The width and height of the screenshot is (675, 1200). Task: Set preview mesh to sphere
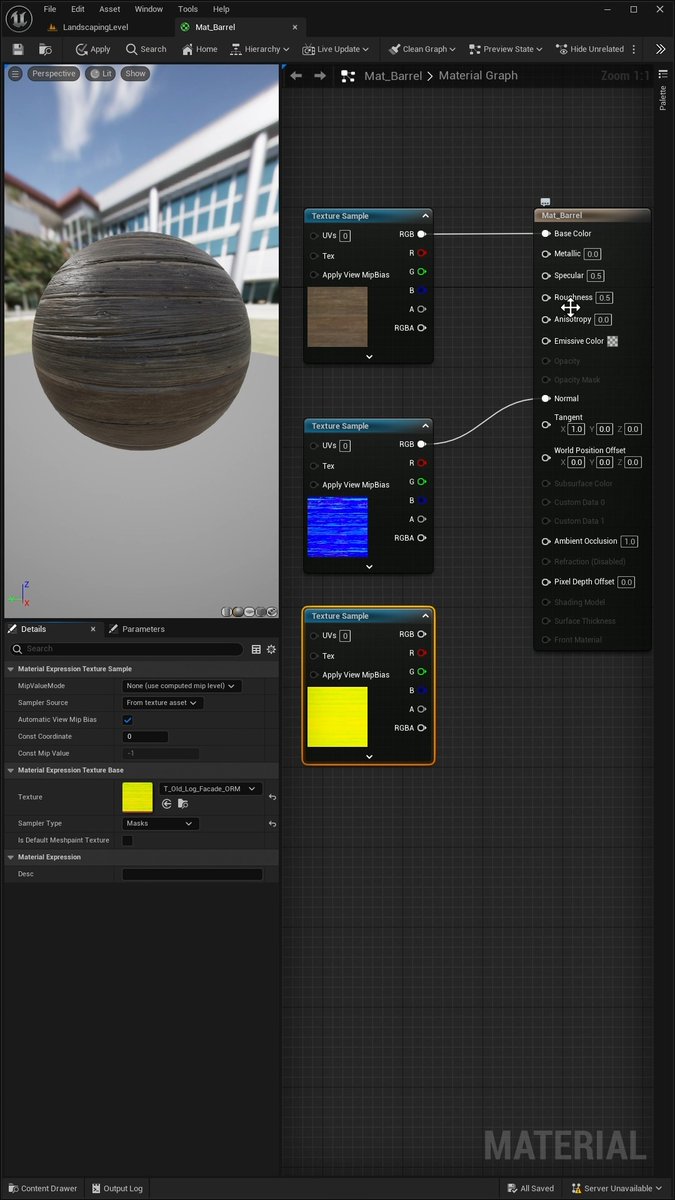click(x=238, y=612)
